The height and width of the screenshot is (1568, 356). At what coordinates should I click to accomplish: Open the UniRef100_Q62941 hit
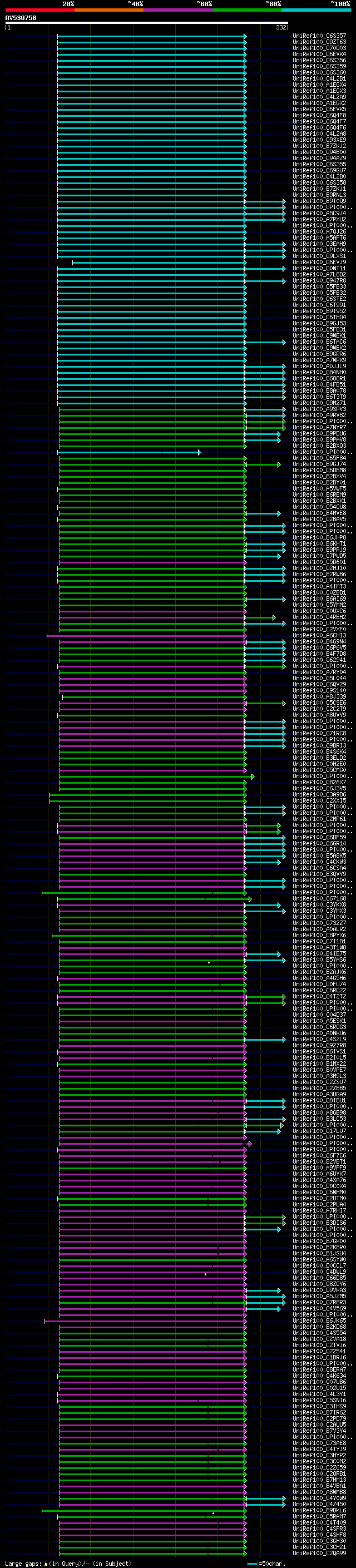point(319,660)
